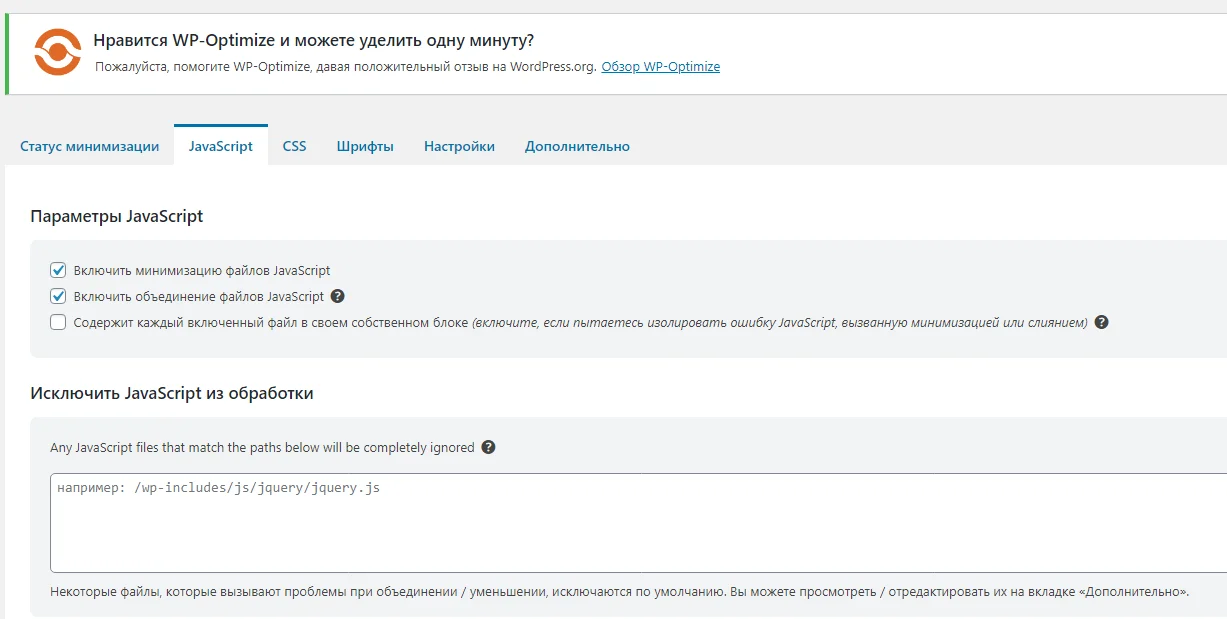Click the 'Any JavaScript files that match' description
This screenshot has width=1227, height=619.
(x=262, y=447)
